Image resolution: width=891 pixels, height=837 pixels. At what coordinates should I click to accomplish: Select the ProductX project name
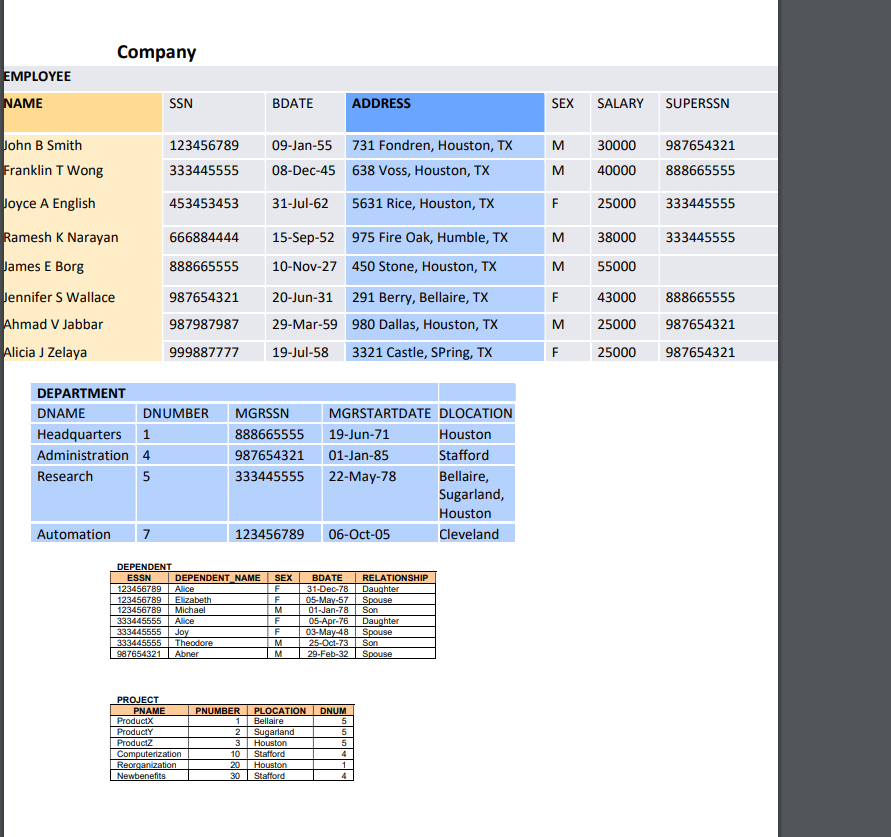coord(134,721)
